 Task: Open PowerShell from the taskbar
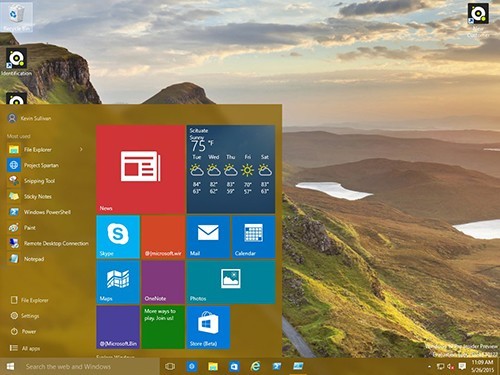tap(277, 367)
